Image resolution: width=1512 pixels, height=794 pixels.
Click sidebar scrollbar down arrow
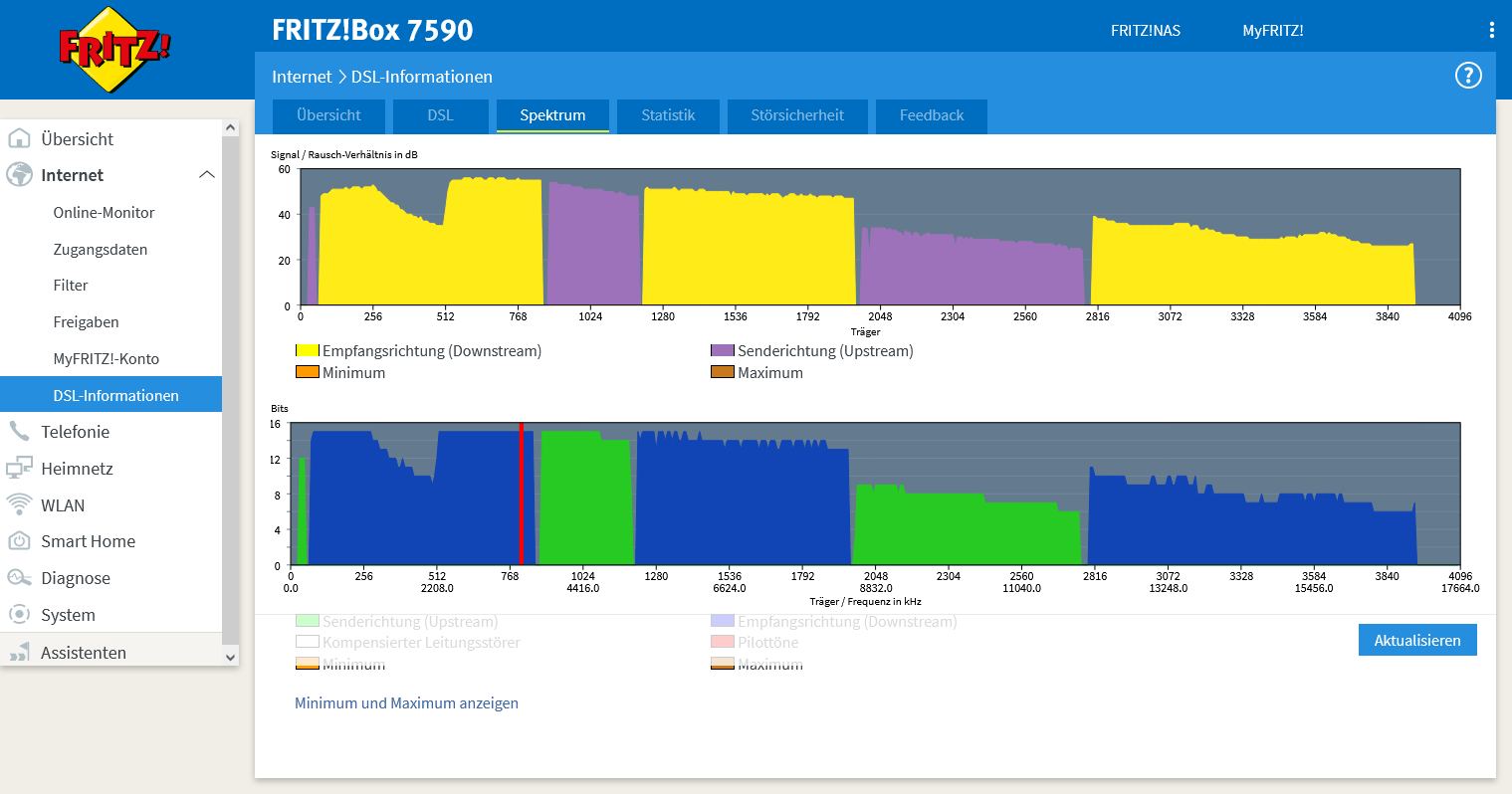point(230,657)
